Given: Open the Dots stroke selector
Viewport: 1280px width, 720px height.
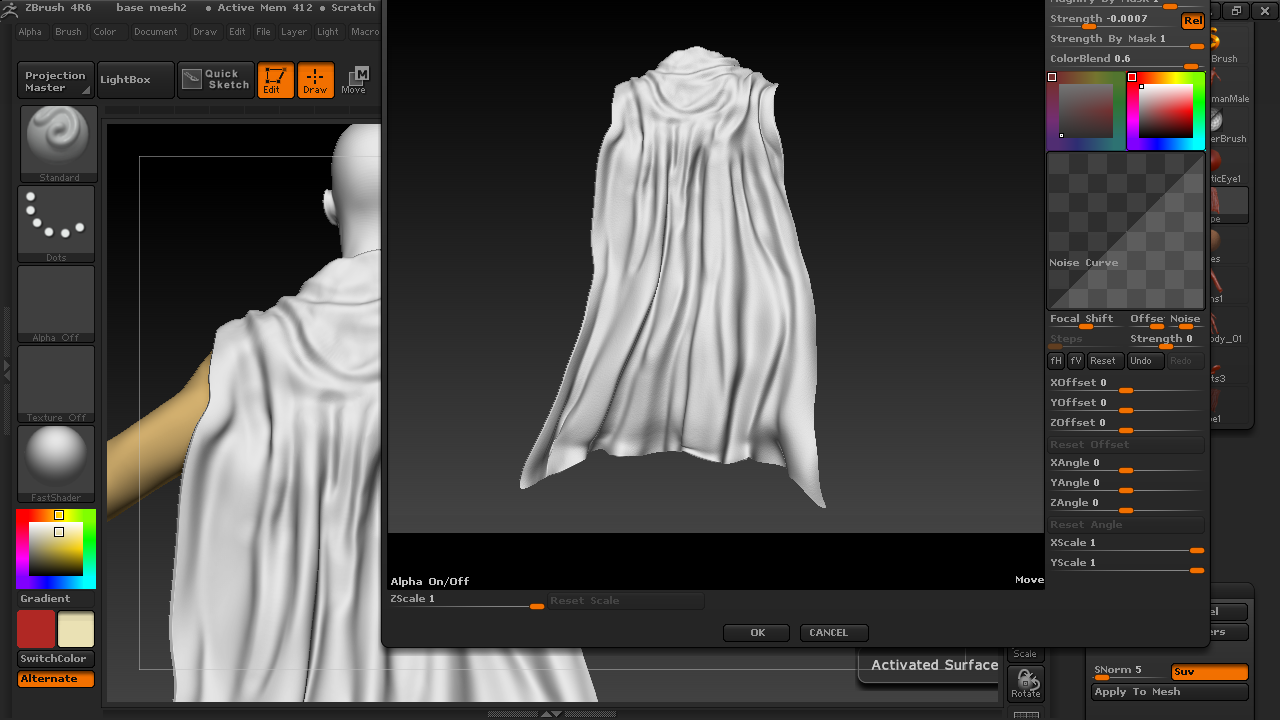Looking at the screenshot, I should (56, 224).
